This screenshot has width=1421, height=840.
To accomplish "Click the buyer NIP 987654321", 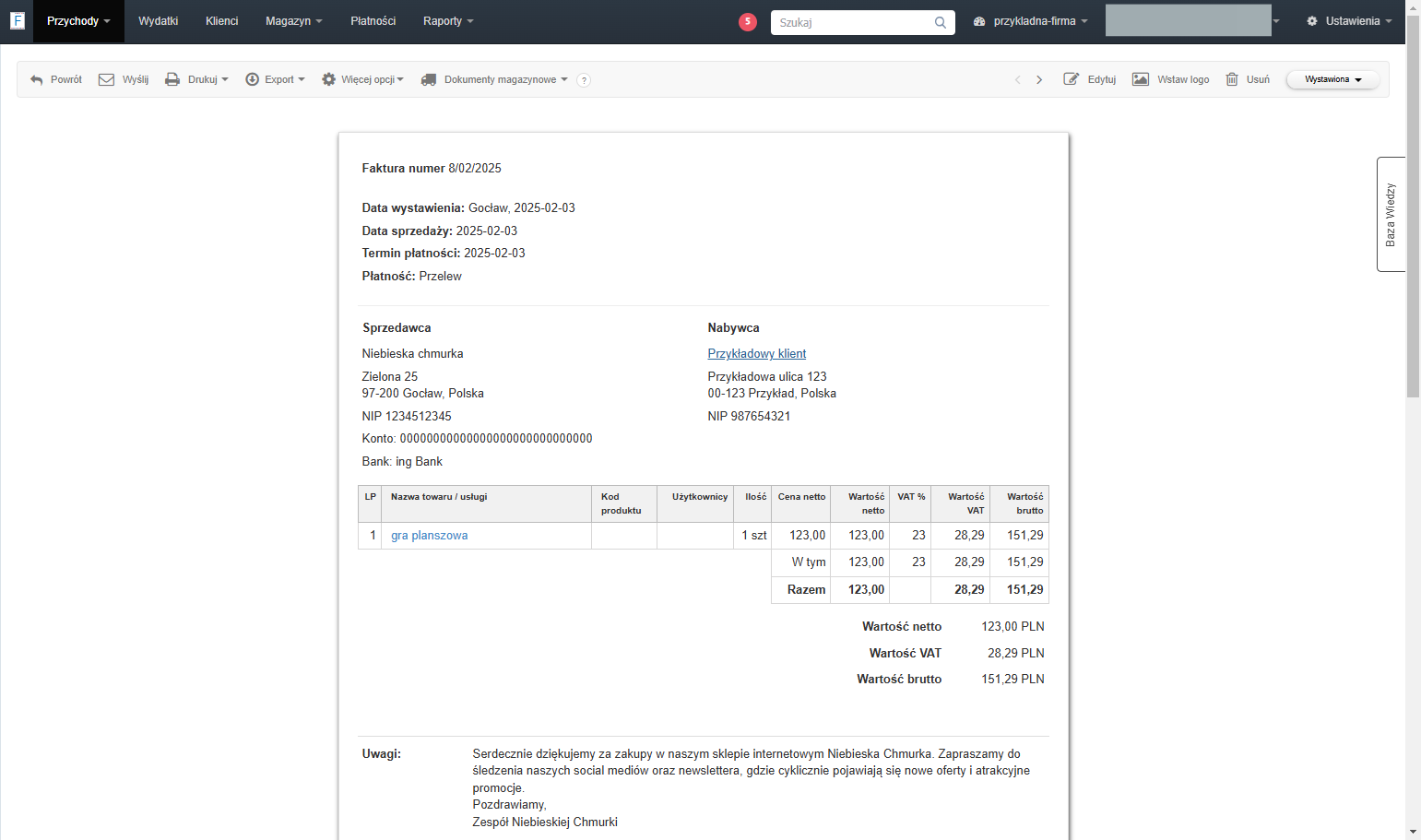I will [x=749, y=417].
